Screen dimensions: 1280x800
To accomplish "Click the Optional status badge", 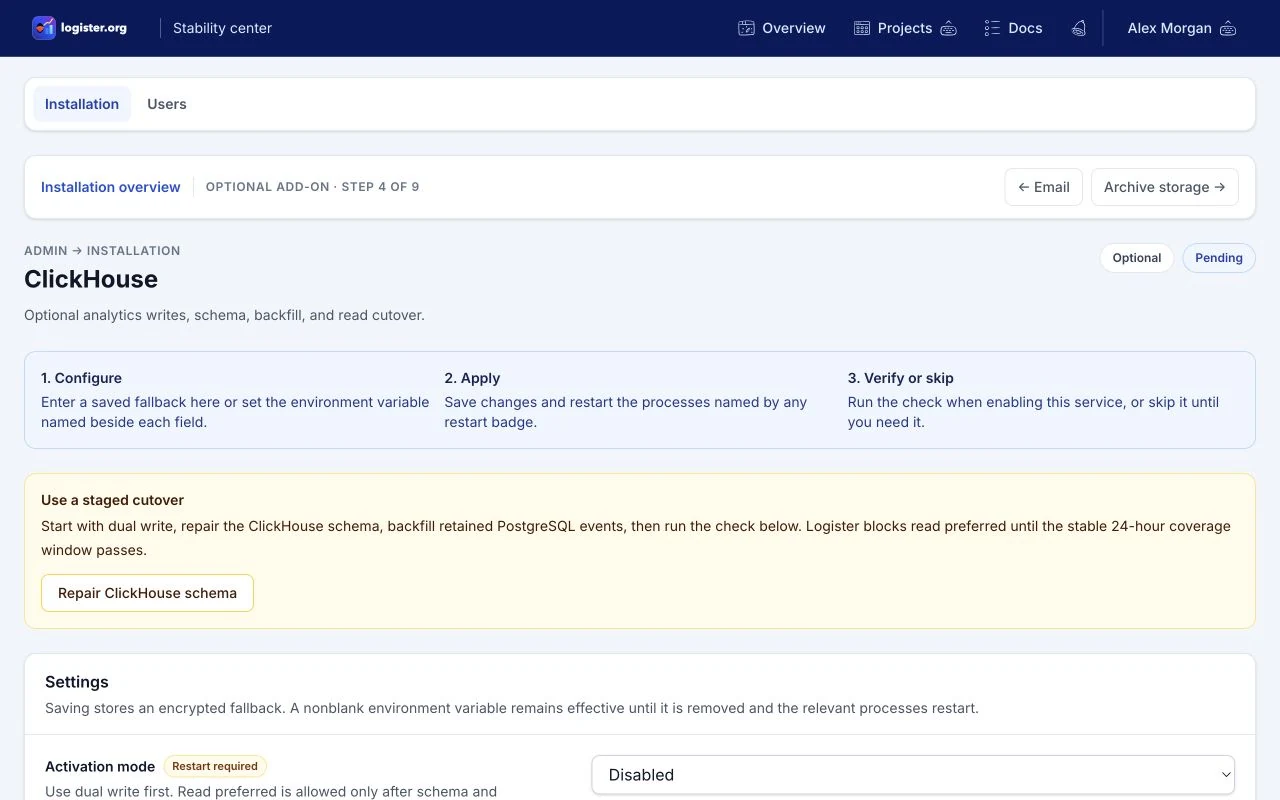I will (1137, 258).
